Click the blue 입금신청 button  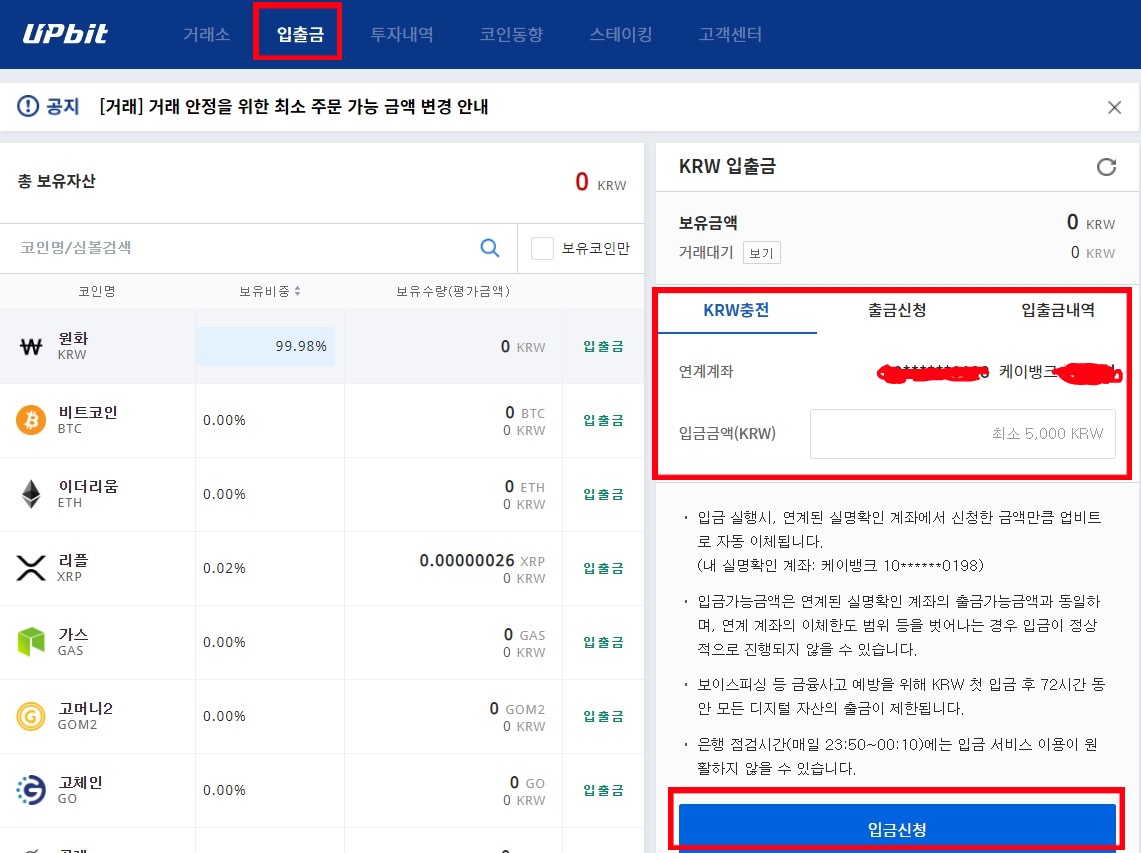[x=897, y=828]
